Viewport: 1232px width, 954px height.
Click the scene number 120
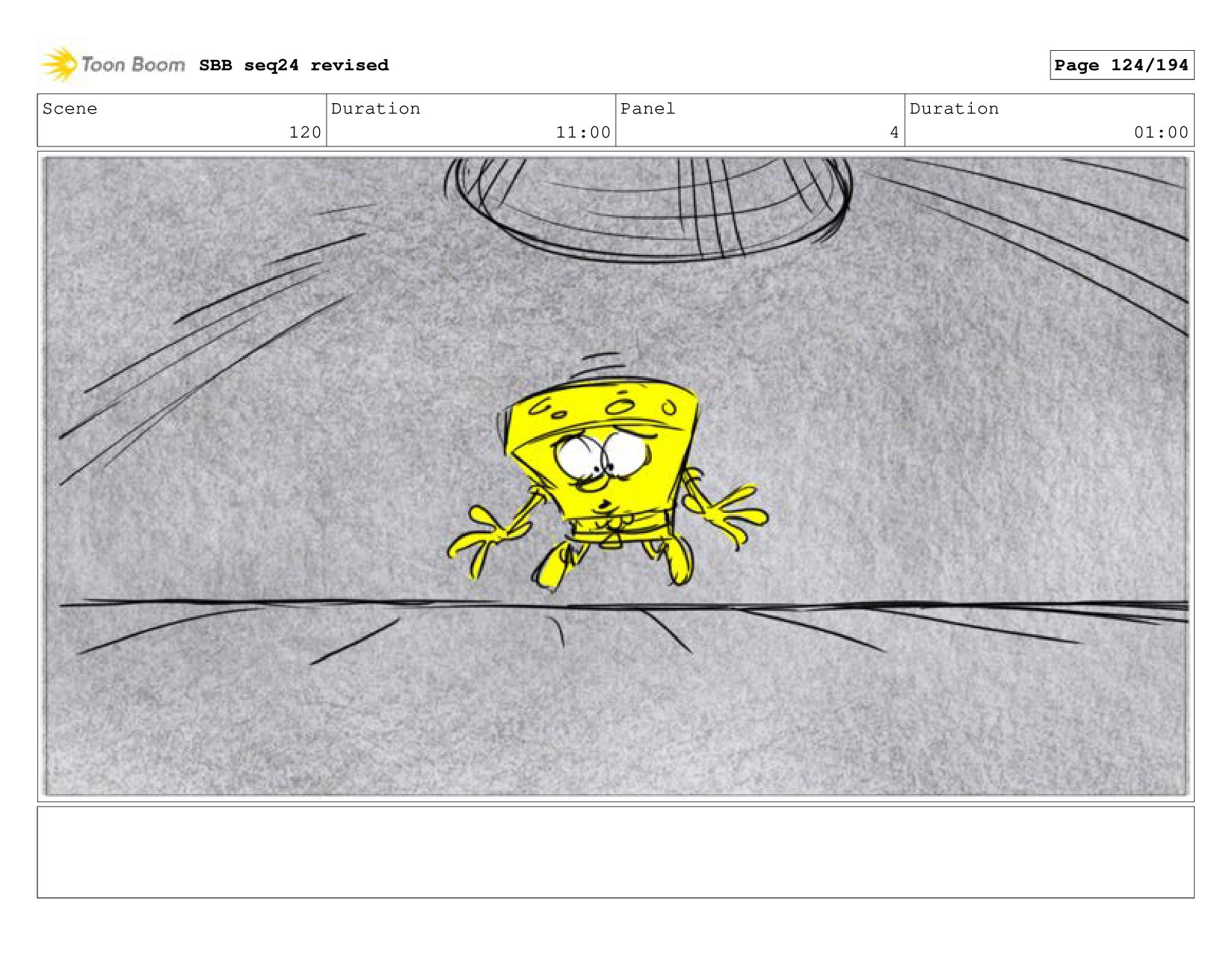pos(305,132)
